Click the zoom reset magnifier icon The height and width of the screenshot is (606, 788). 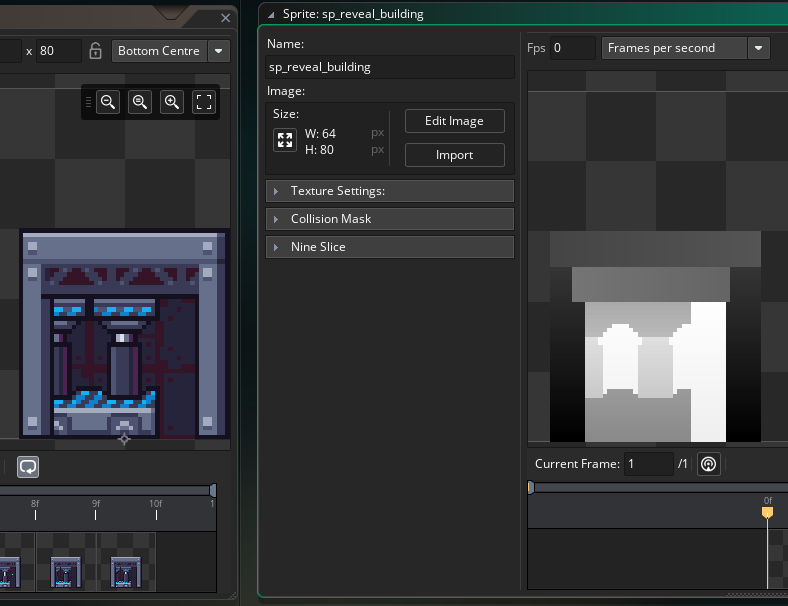(x=140, y=102)
